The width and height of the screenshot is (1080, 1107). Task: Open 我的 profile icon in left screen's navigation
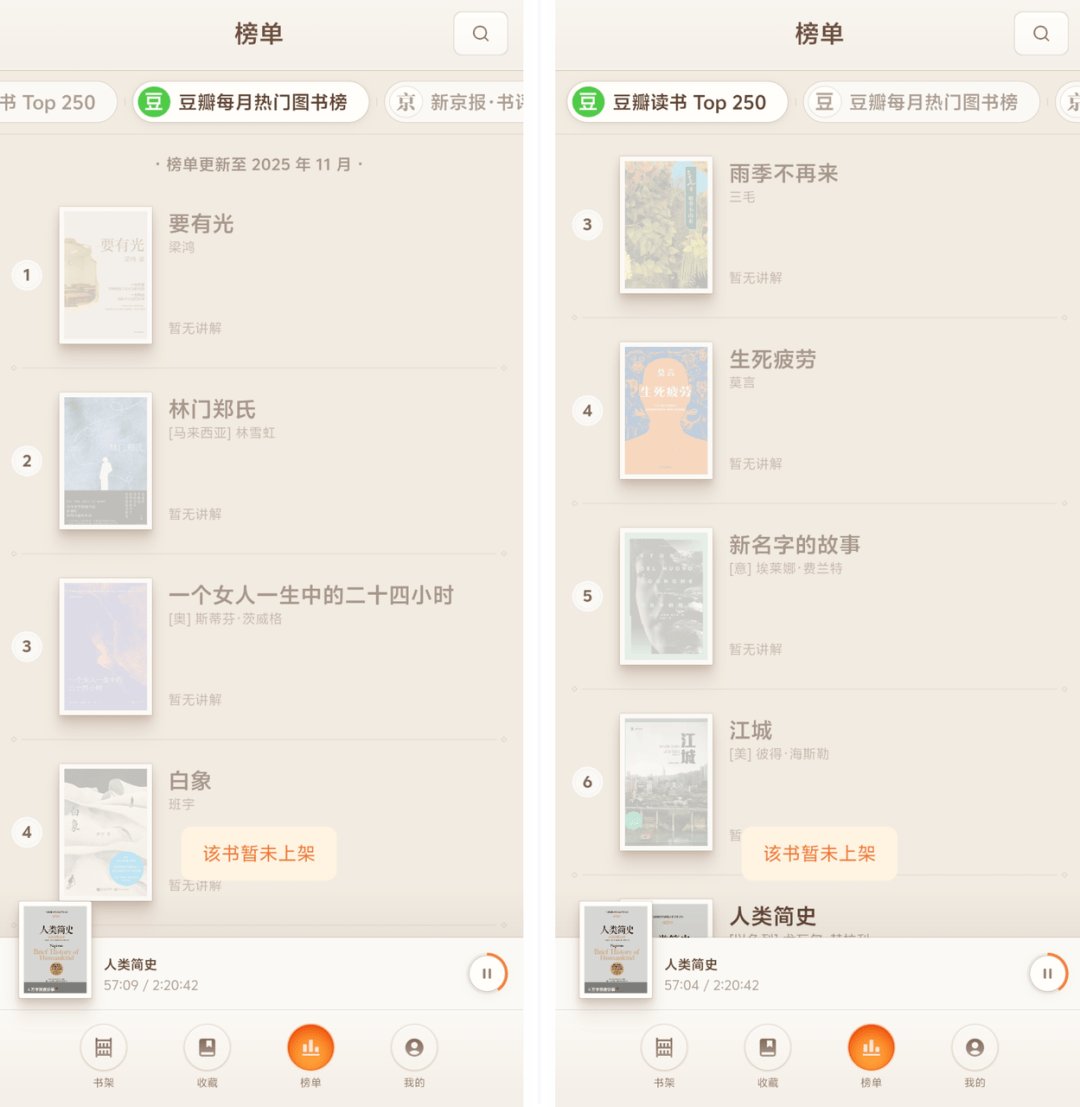coord(414,1048)
